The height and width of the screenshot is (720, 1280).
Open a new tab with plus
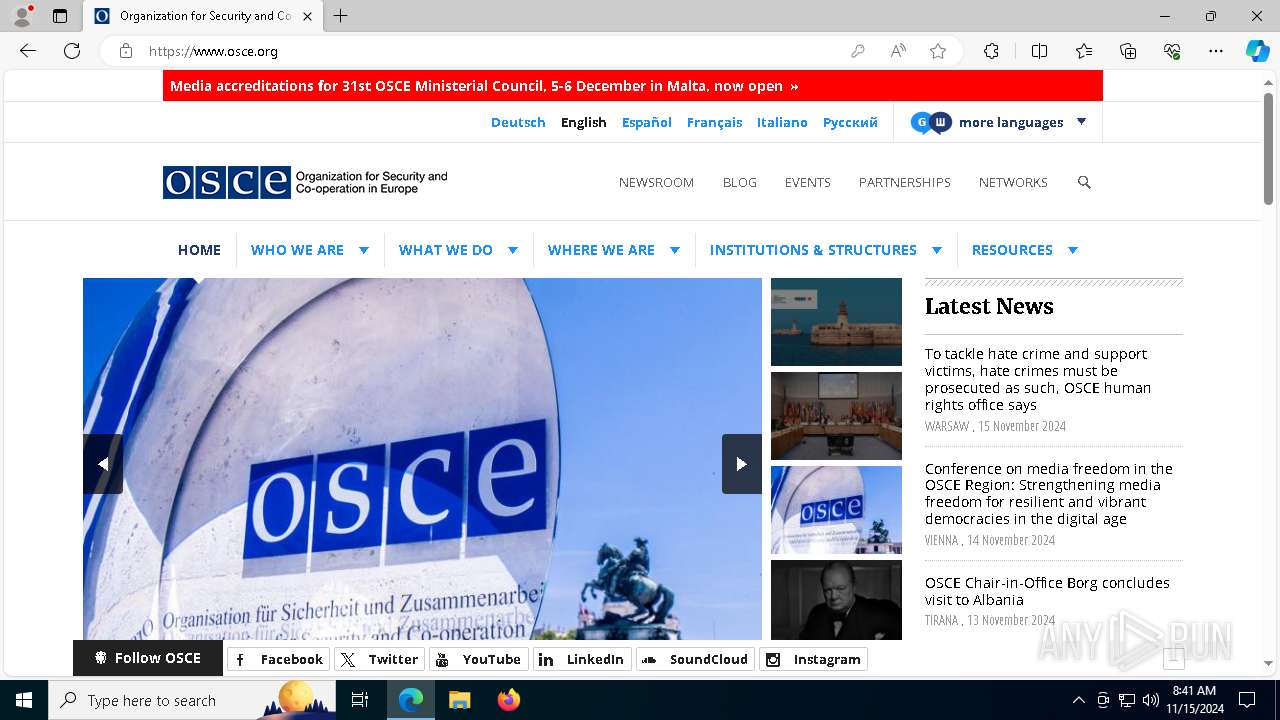pos(341,16)
